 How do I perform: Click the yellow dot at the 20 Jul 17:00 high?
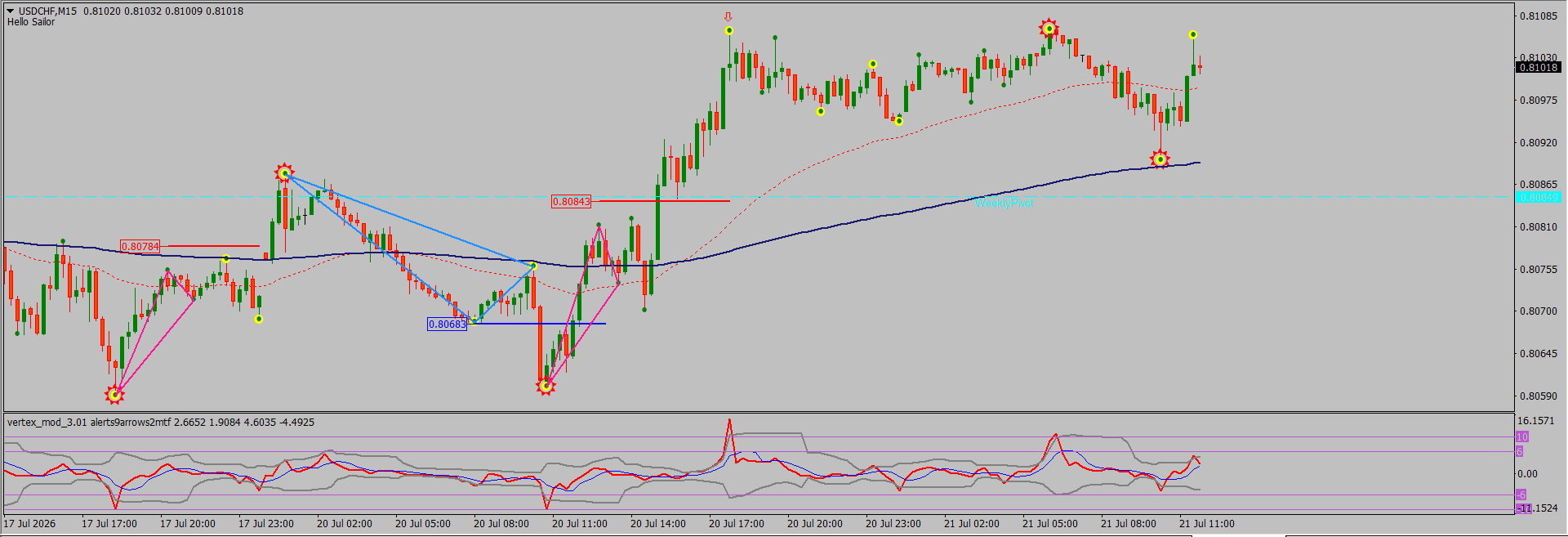(x=728, y=31)
